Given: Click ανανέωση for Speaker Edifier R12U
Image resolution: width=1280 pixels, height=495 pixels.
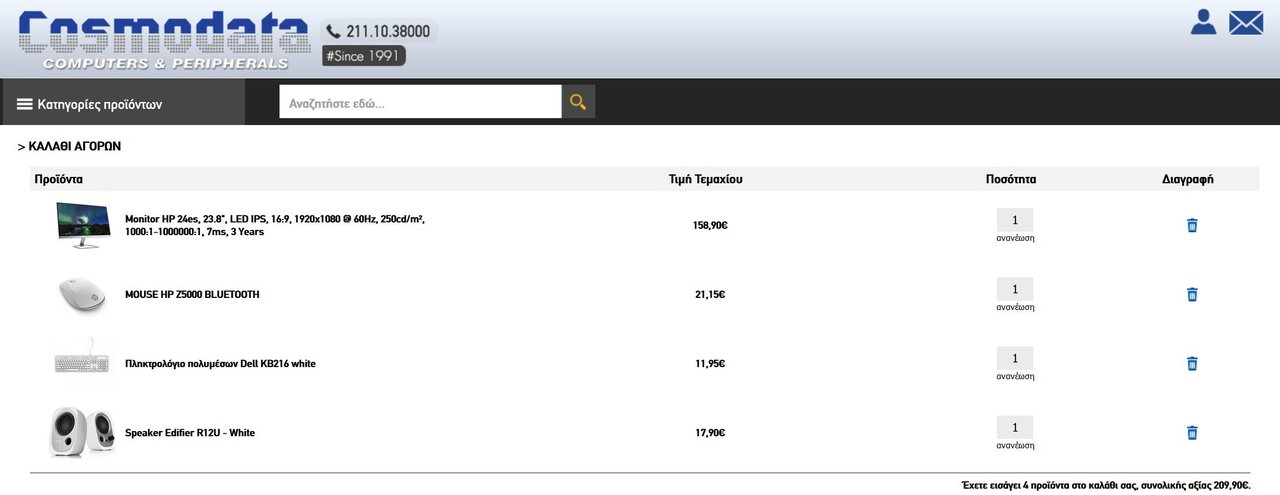Looking at the screenshot, I should [x=1015, y=445].
